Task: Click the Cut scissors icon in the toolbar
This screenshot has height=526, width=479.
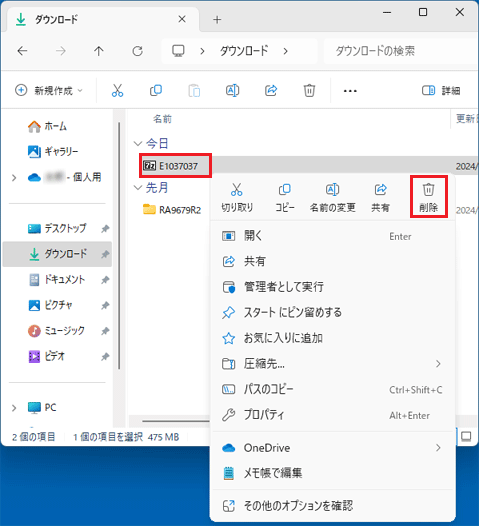Action: click(117, 91)
